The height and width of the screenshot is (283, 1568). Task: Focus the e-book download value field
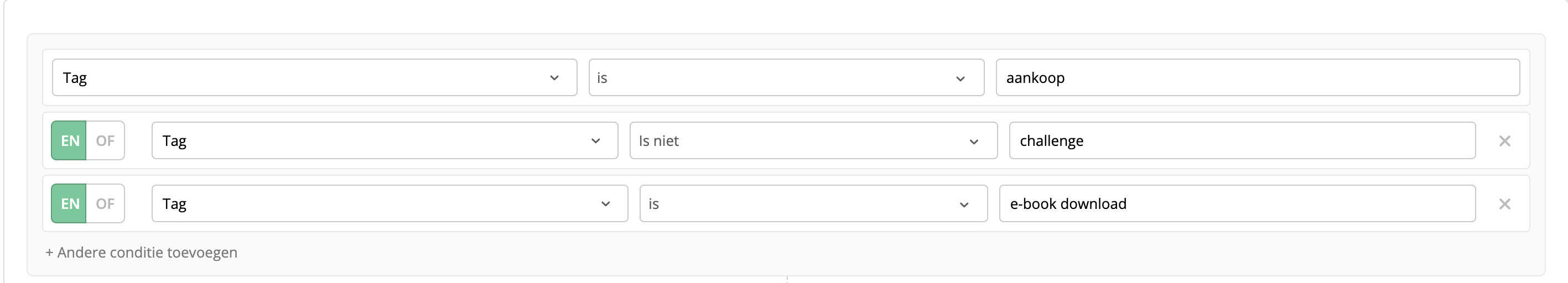click(1237, 203)
